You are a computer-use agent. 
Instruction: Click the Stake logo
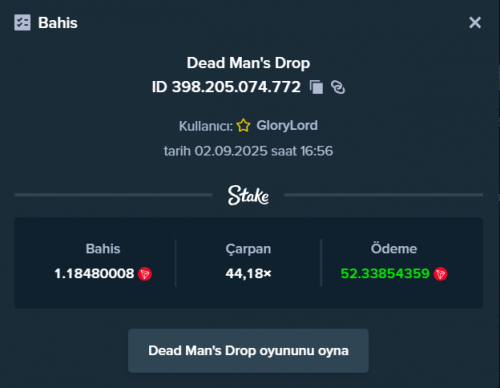[248, 195]
